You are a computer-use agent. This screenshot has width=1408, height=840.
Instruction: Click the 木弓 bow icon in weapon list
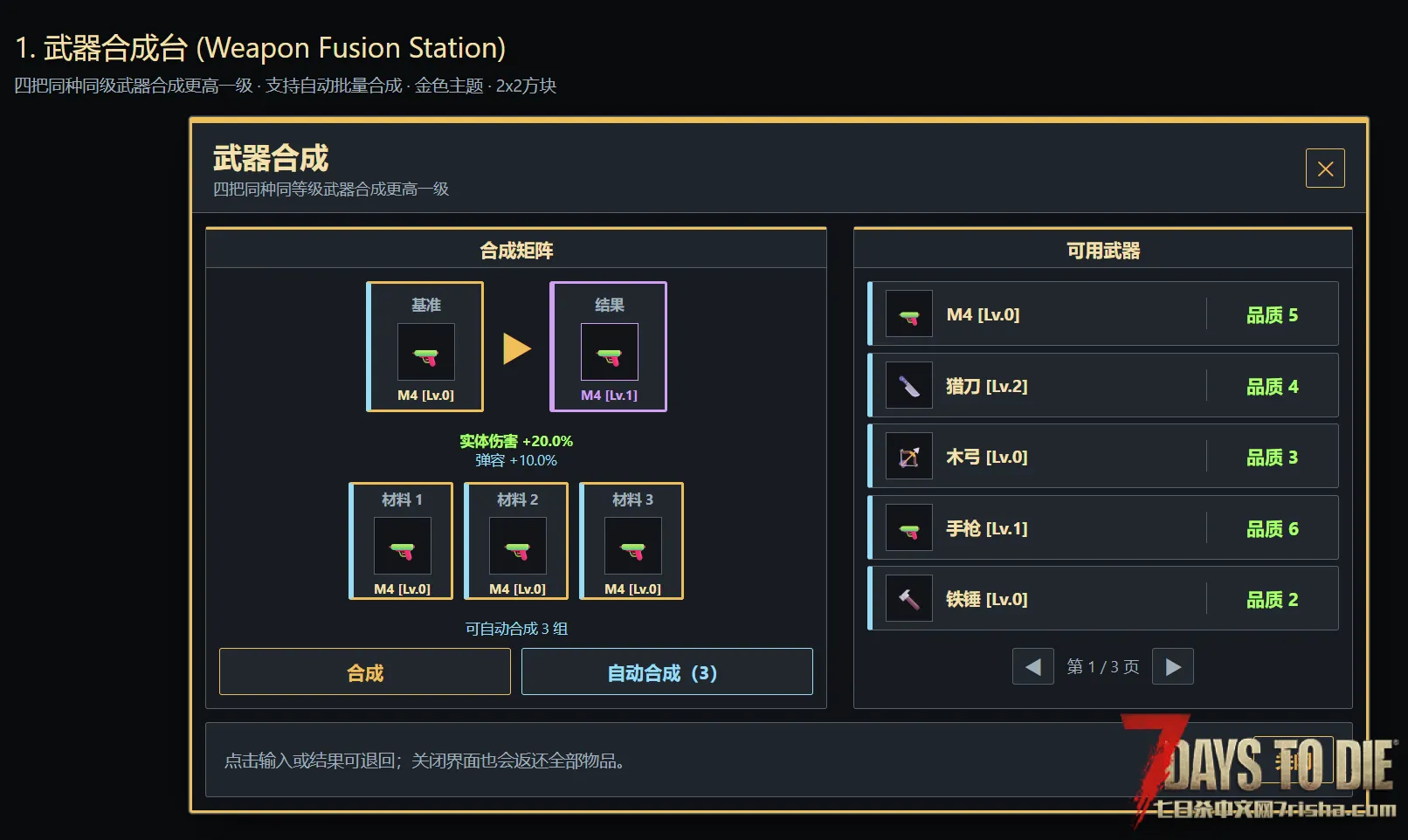coord(909,457)
